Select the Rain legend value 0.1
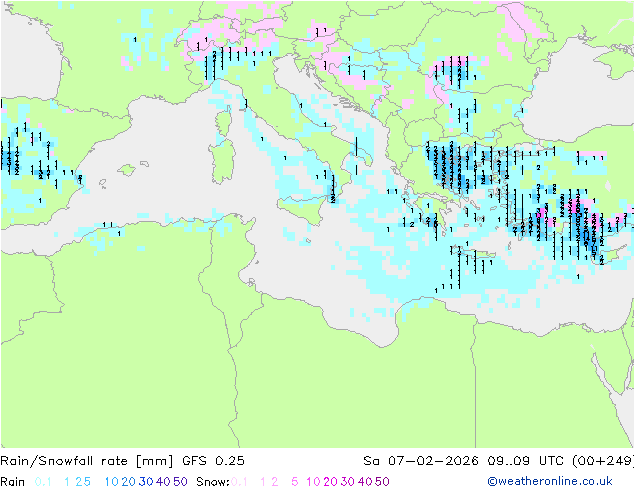Image resolution: width=634 pixels, height=490 pixels. coord(43,482)
